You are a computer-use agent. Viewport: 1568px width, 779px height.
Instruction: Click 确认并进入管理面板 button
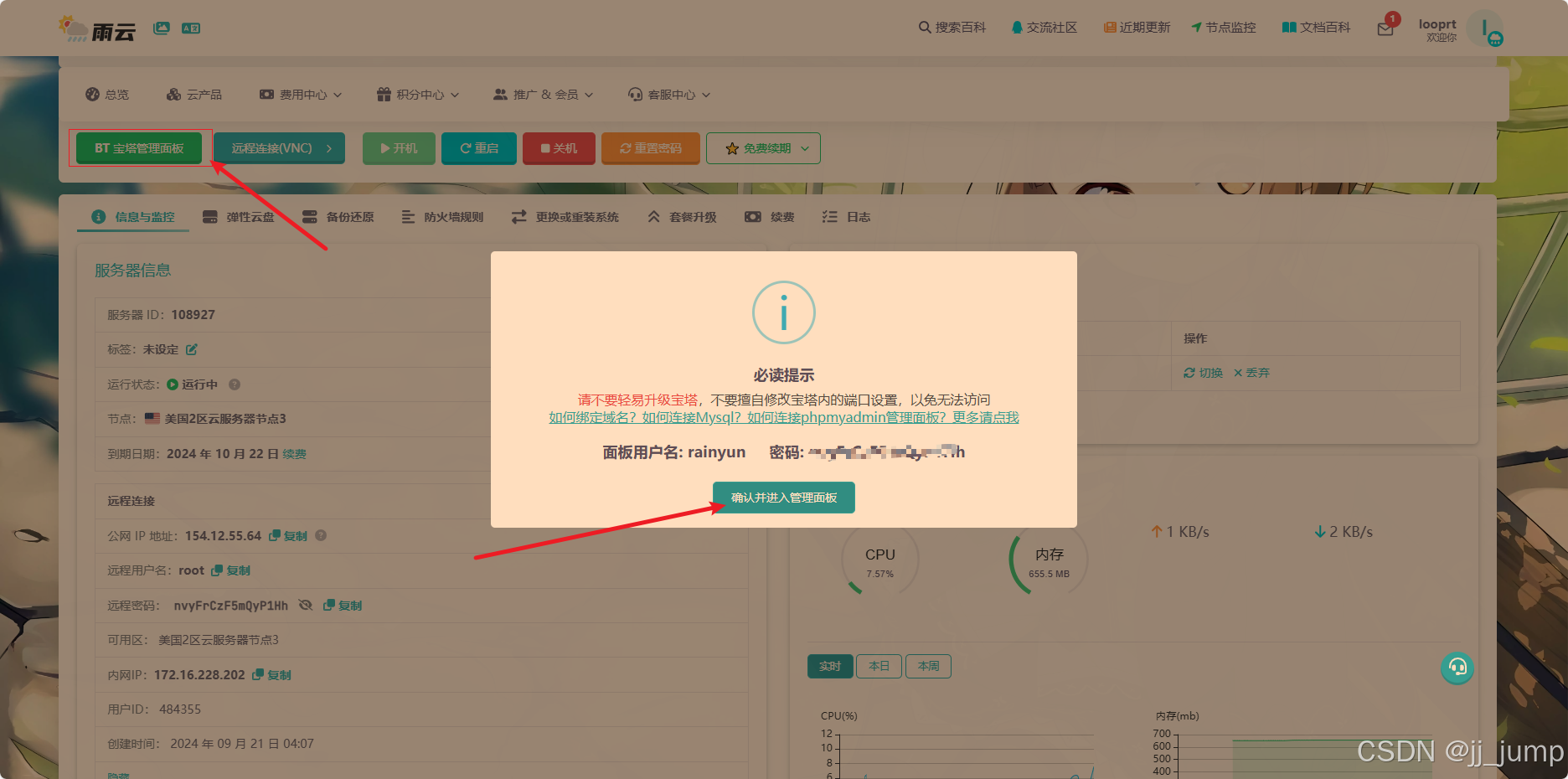pyautogui.click(x=784, y=498)
